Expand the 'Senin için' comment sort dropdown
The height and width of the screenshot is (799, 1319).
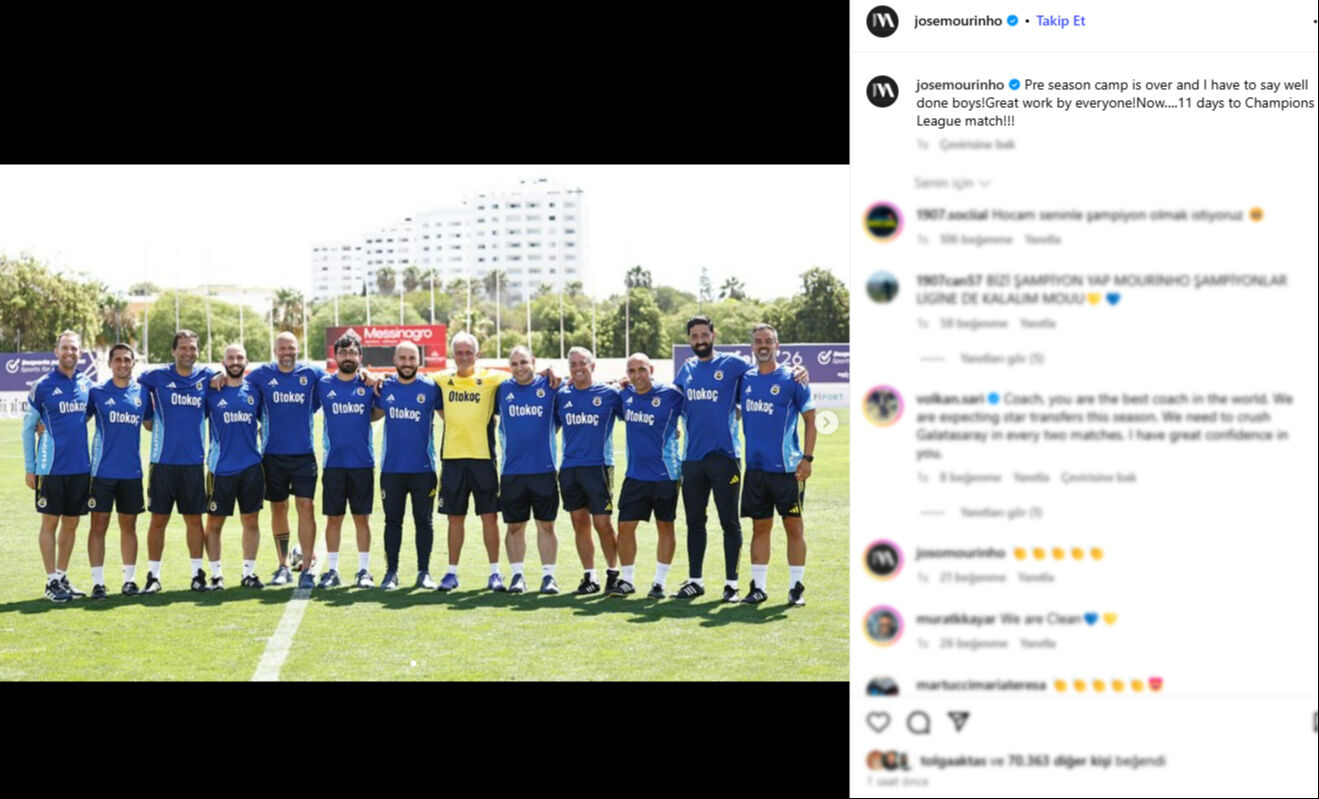click(x=952, y=183)
